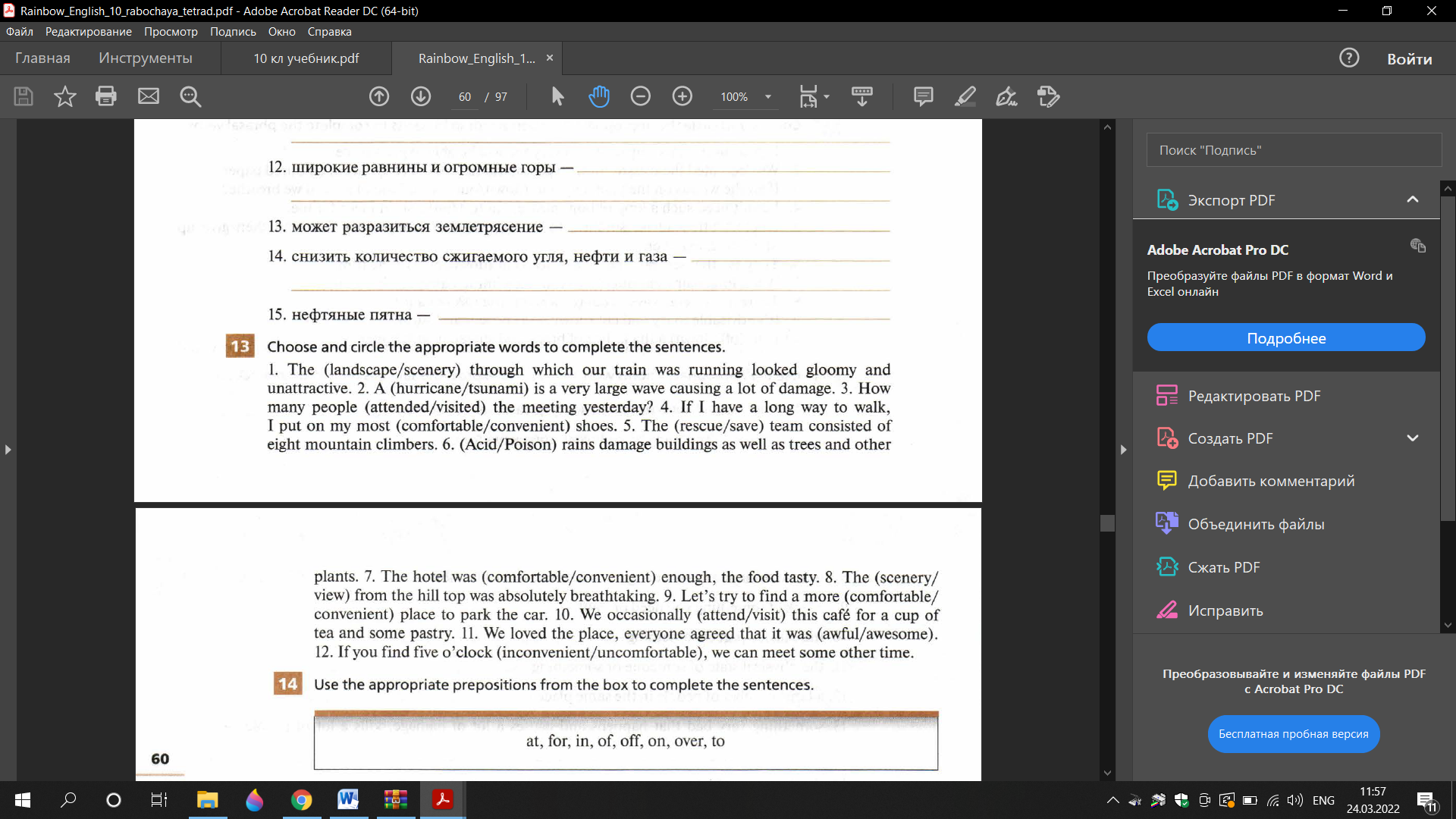Screen dimensions: 1456x819
Task: Click the Stamp tool icon
Action: [1046, 96]
